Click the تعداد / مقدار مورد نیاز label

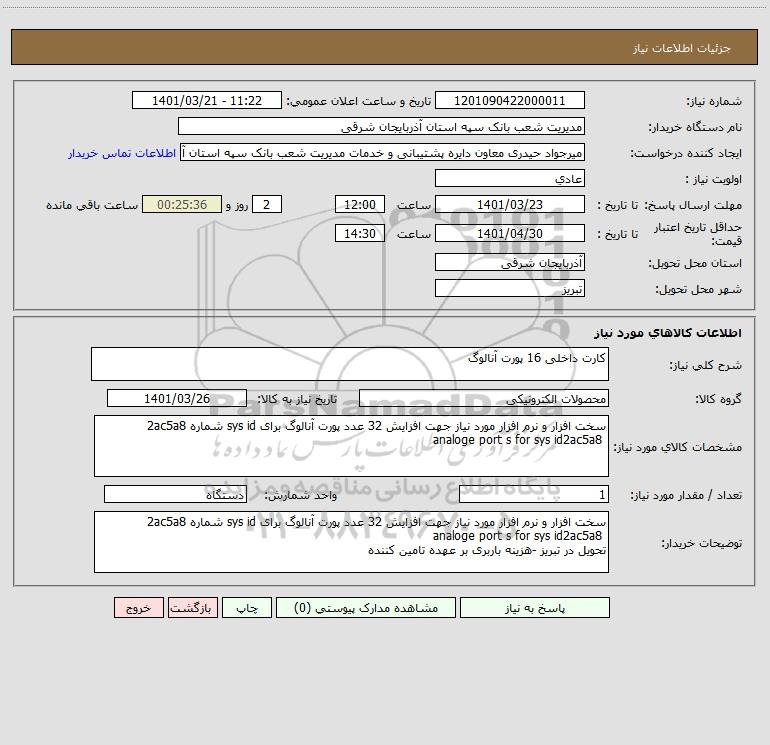686,495
